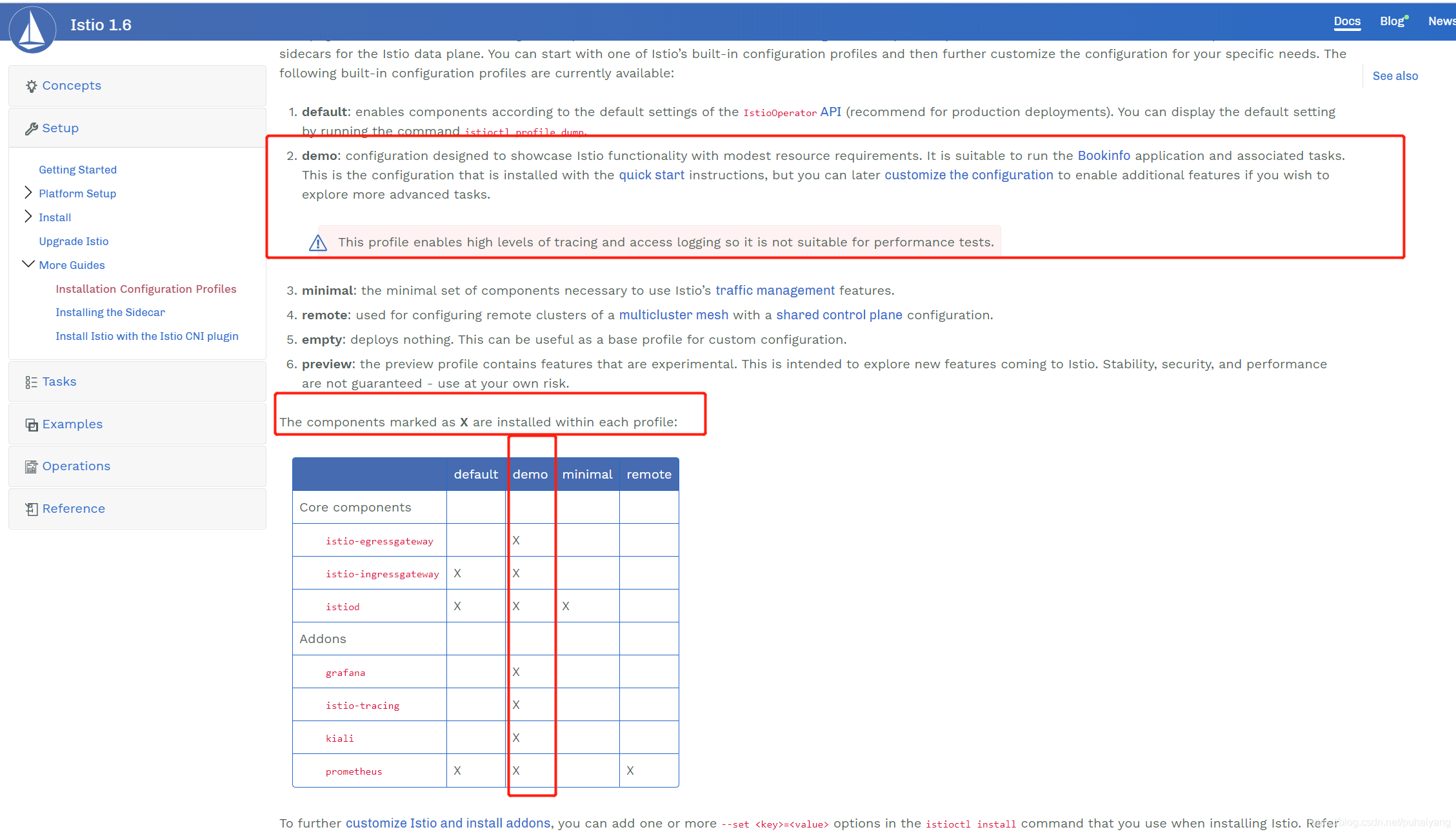The width and height of the screenshot is (1456, 834).
Task: Click the kiali row label
Action: [339, 739]
